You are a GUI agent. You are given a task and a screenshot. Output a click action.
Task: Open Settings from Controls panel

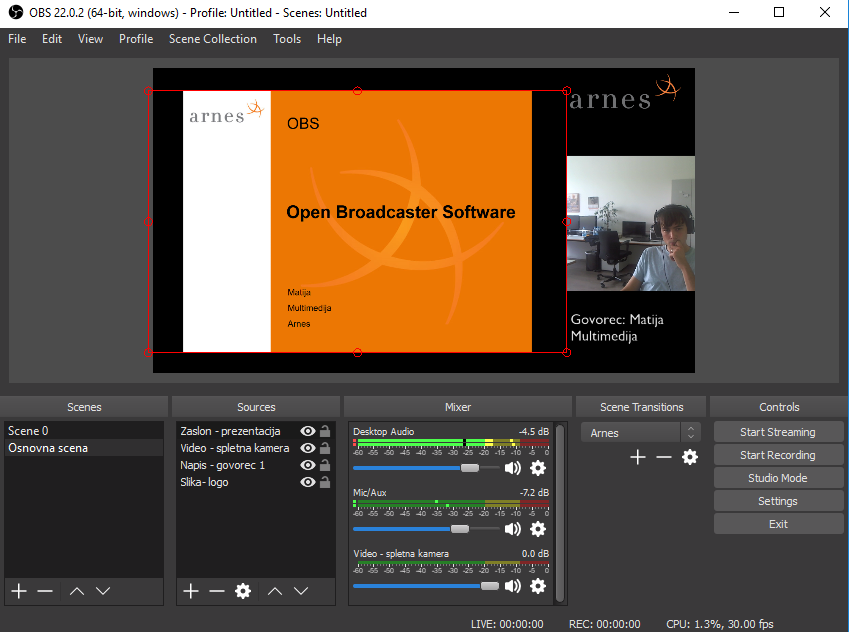[x=778, y=501]
